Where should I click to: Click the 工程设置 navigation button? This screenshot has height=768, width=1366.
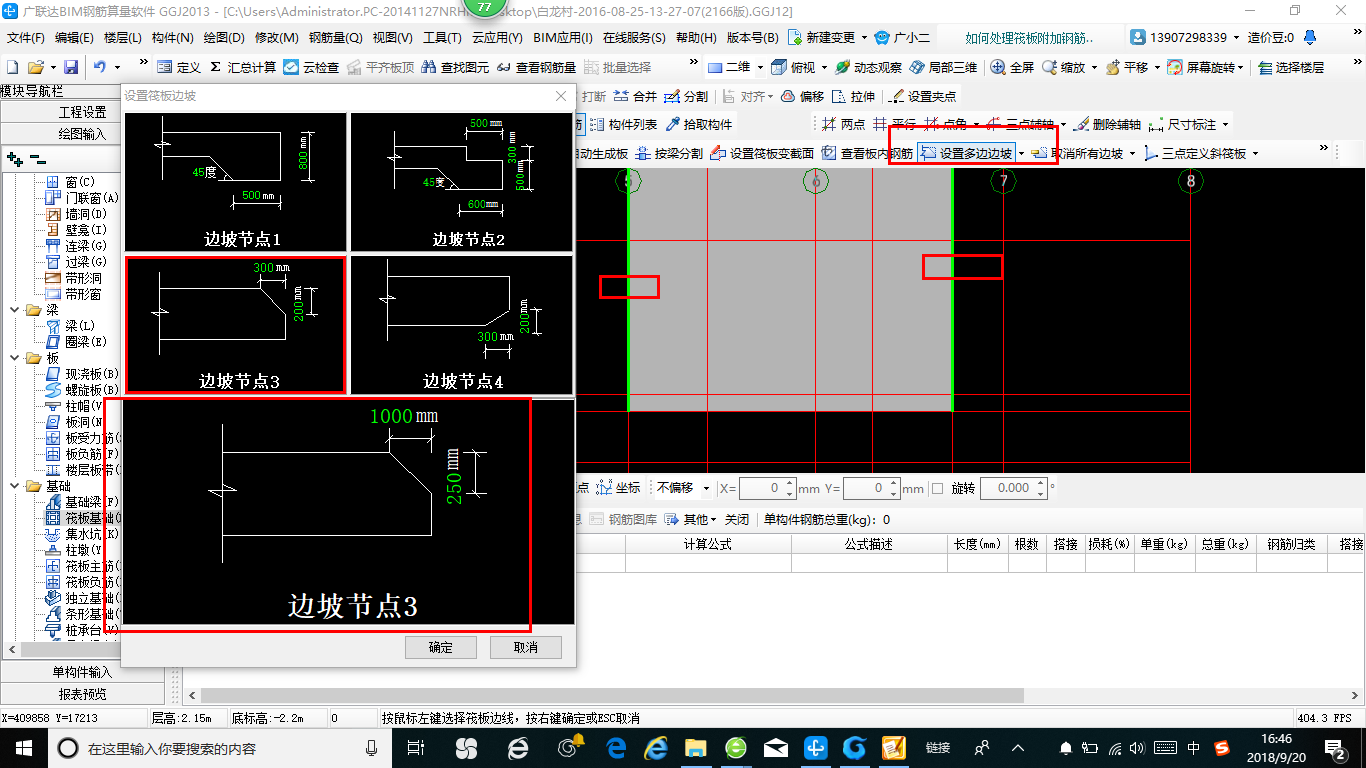pyautogui.click(x=82, y=112)
